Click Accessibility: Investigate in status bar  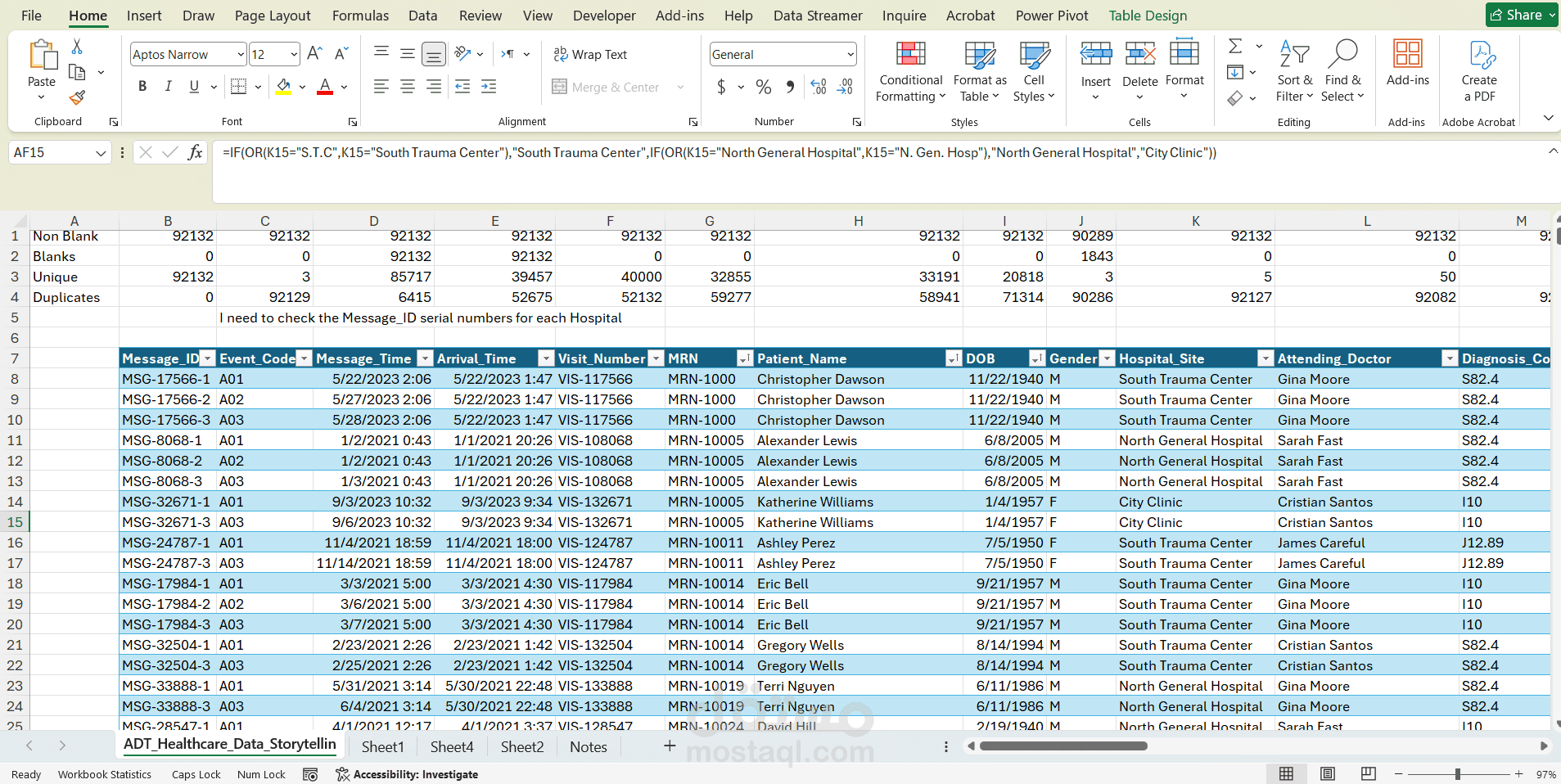tap(407, 774)
